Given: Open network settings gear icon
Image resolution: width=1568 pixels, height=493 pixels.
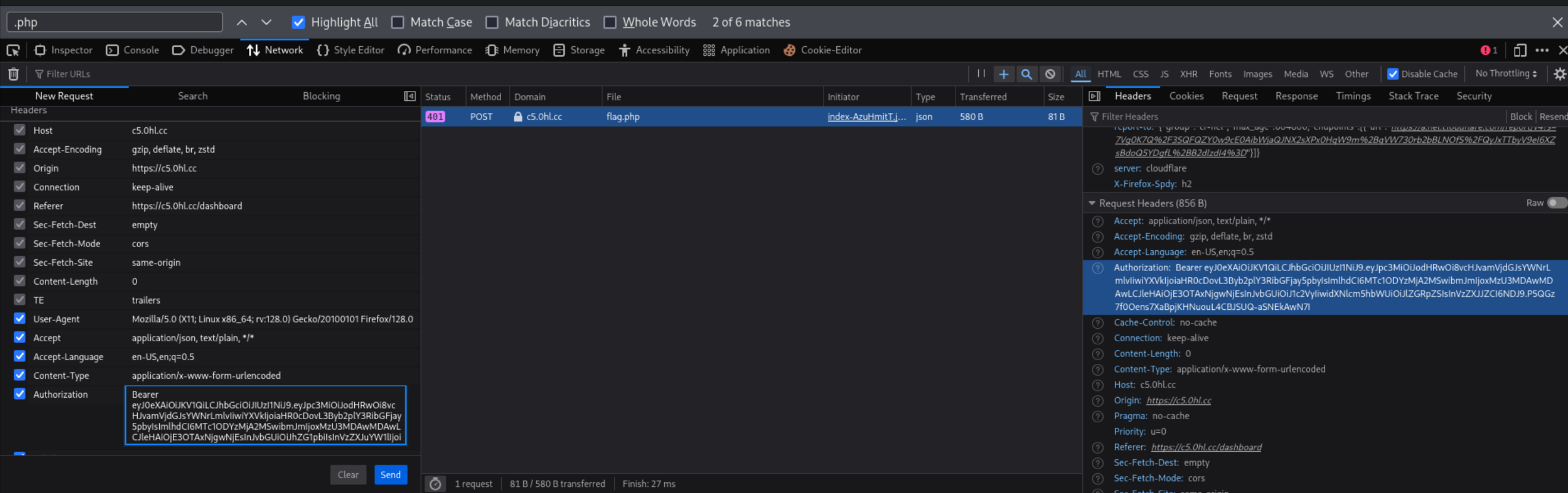Looking at the screenshot, I should pyautogui.click(x=1559, y=74).
